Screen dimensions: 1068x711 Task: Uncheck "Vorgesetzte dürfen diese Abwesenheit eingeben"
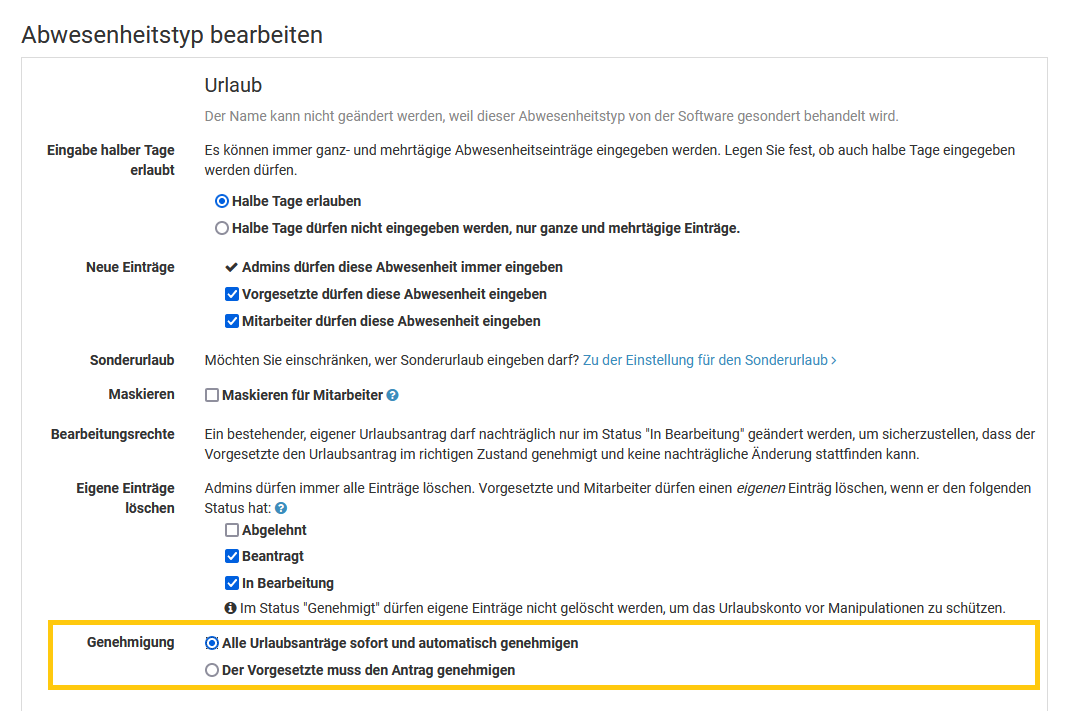[x=232, y=295]
